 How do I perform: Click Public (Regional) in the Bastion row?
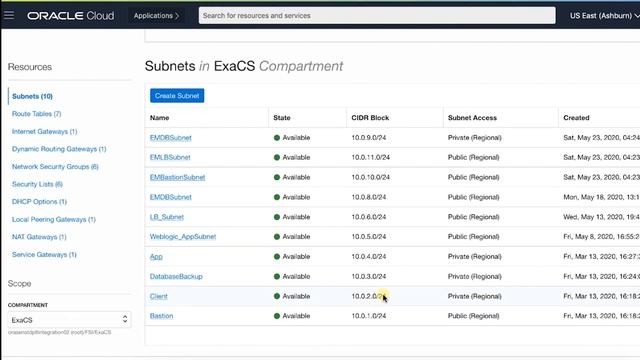click(x=473, y=316)
